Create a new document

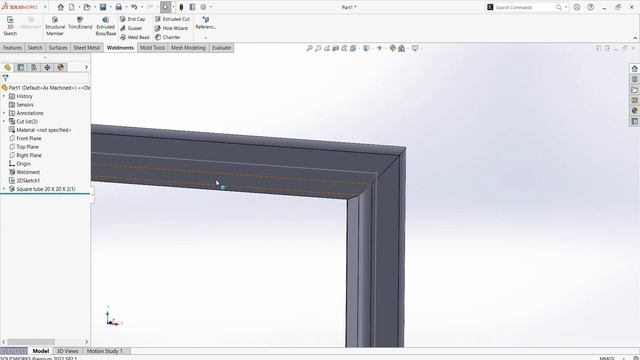(72, 7)
